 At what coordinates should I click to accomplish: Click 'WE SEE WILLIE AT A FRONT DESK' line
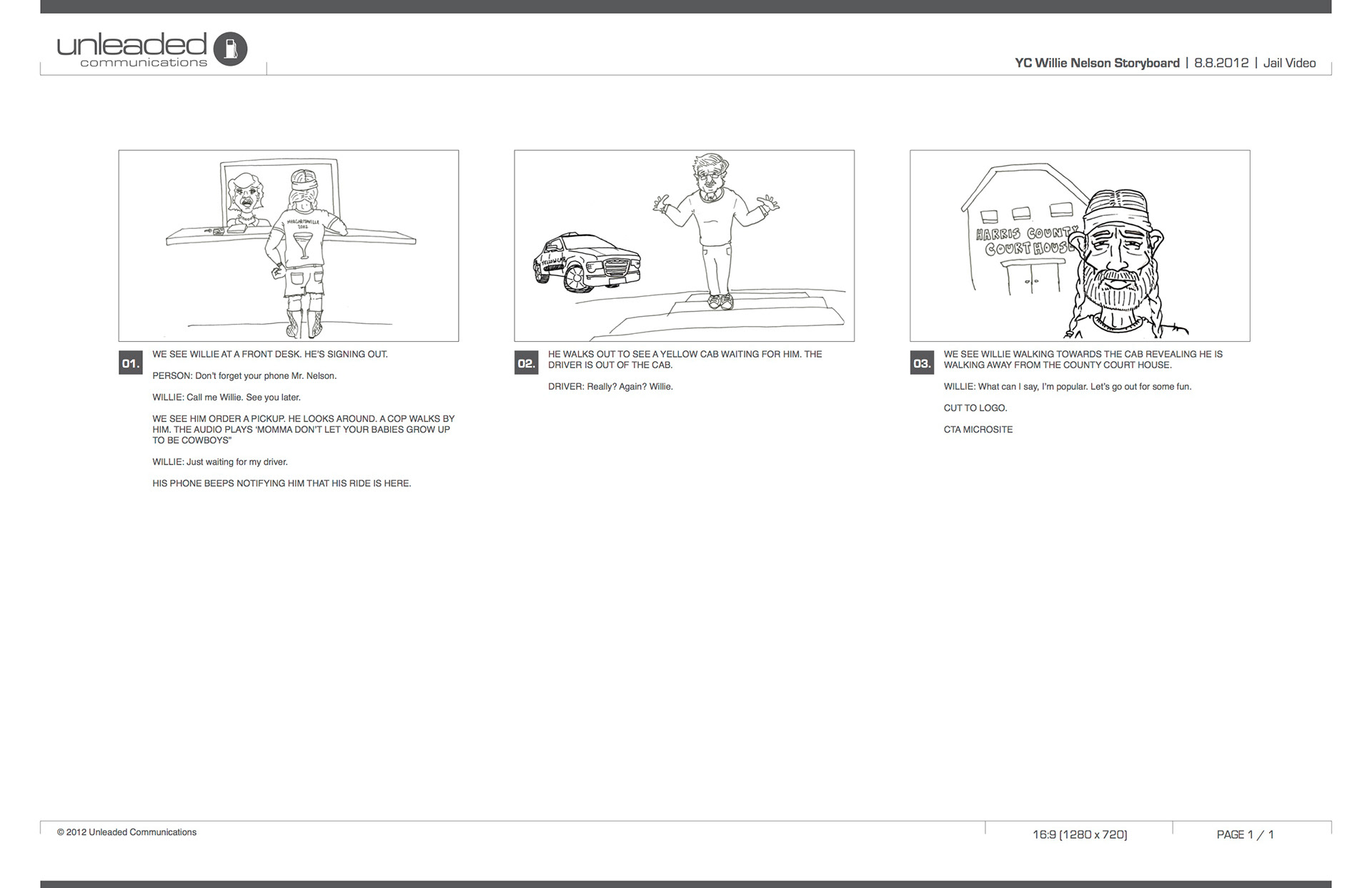(x=270, y=354)
